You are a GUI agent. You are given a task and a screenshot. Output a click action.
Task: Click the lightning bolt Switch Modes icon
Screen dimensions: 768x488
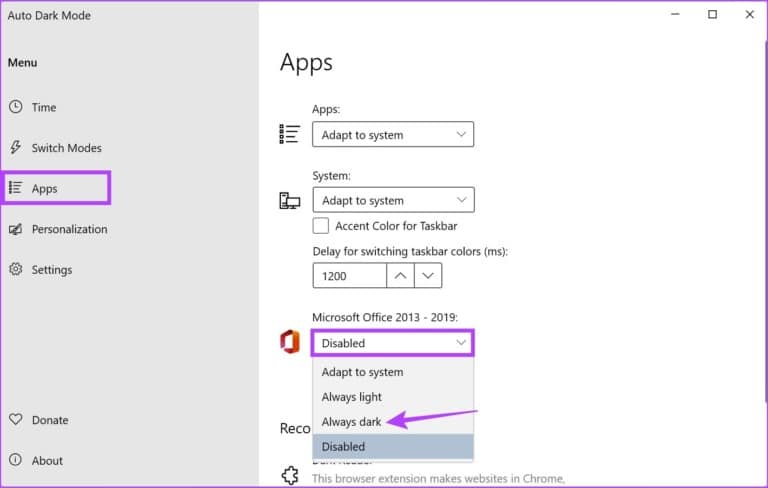pyautogui.click(x=16, y=147)
